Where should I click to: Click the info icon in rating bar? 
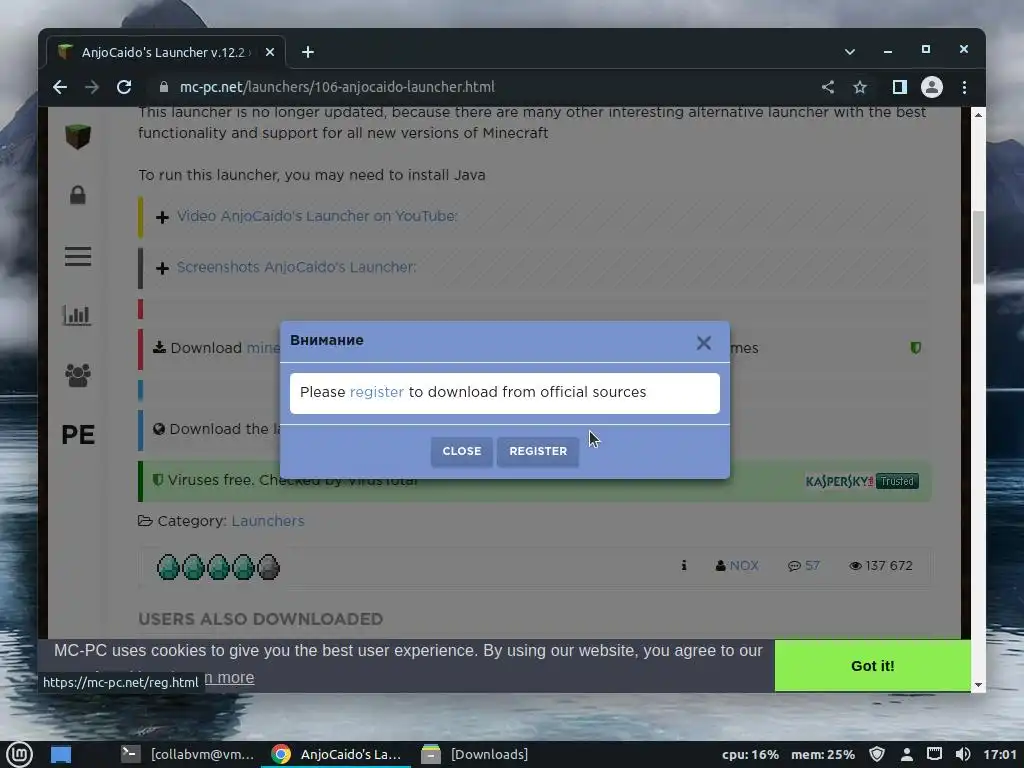(684, 566)
